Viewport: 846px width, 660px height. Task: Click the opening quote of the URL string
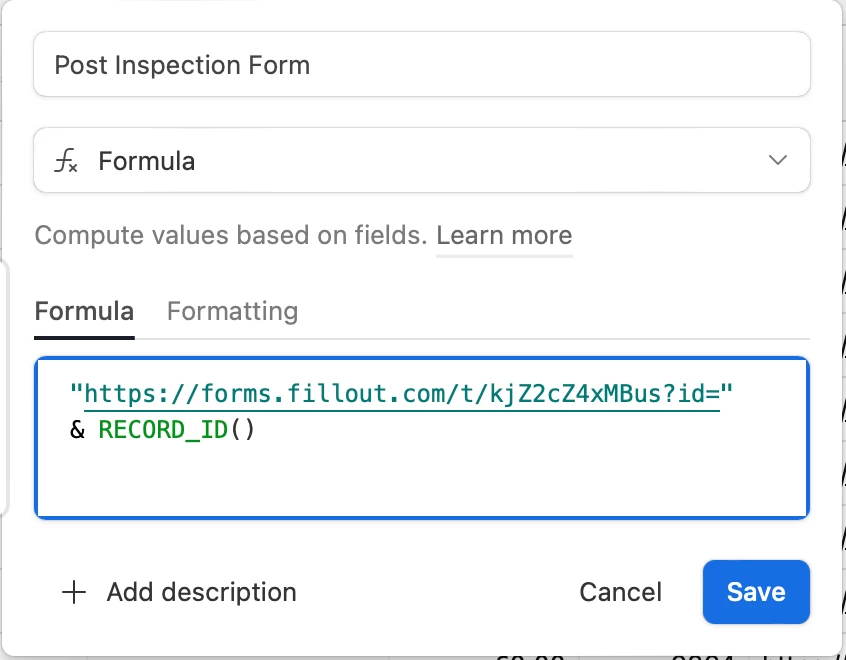[77, 394]
